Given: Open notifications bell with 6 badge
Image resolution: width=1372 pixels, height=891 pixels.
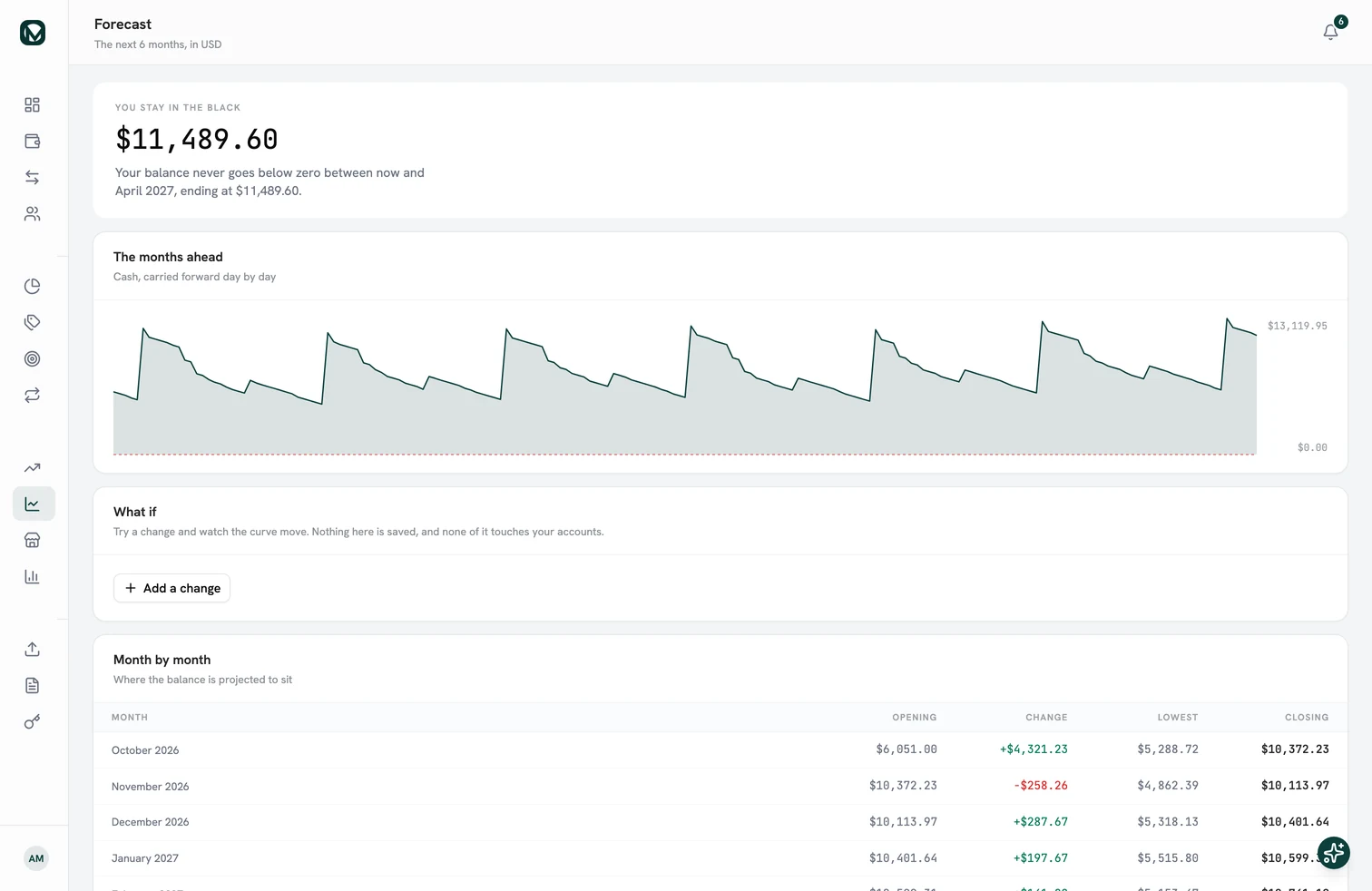Looking at the screenshot, I should coord(1331,32).
